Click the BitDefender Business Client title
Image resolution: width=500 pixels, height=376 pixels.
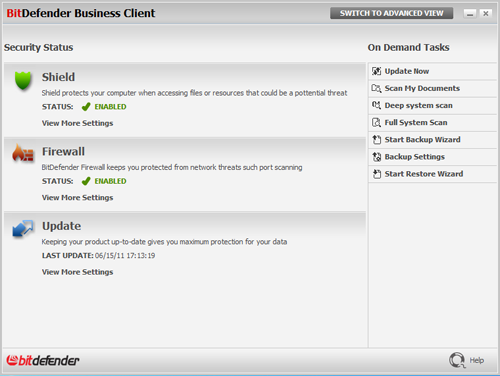(x=81, y=13)
